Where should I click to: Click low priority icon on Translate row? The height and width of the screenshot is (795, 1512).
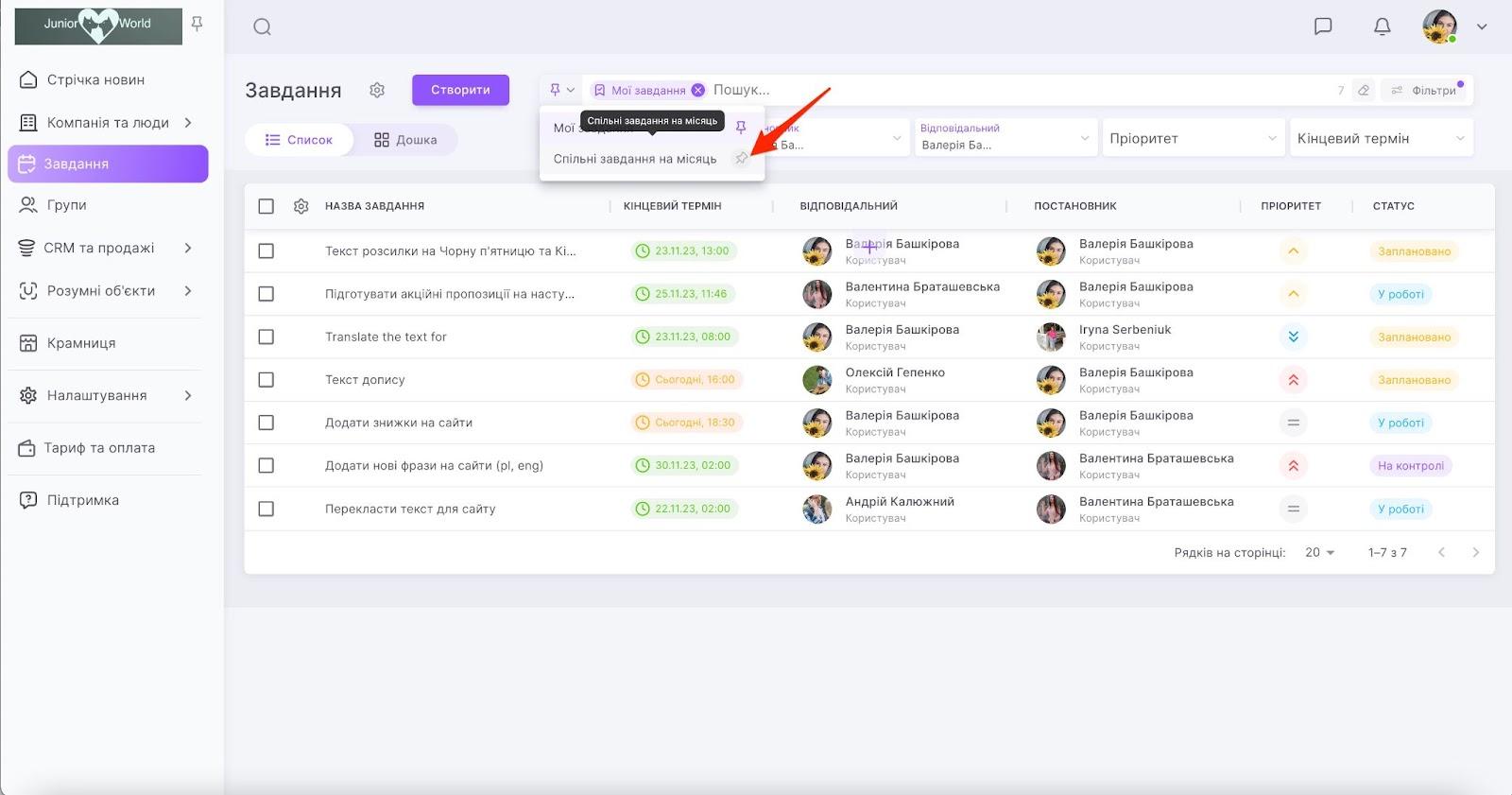pyautogui.click(x=1293, y=337)
